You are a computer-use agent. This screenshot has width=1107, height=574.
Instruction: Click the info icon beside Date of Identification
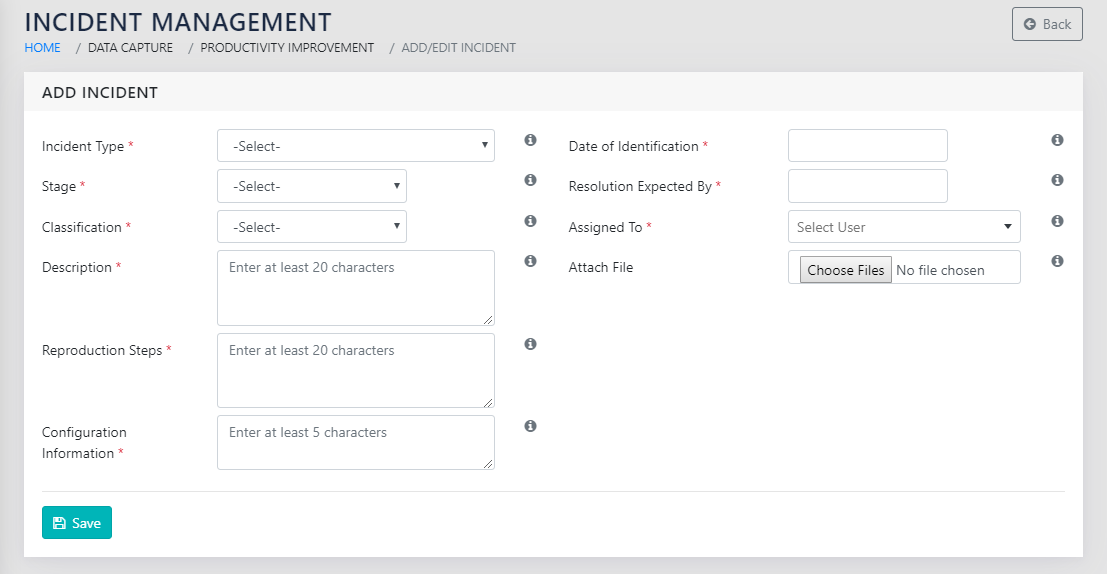[x=1057, y=140]
